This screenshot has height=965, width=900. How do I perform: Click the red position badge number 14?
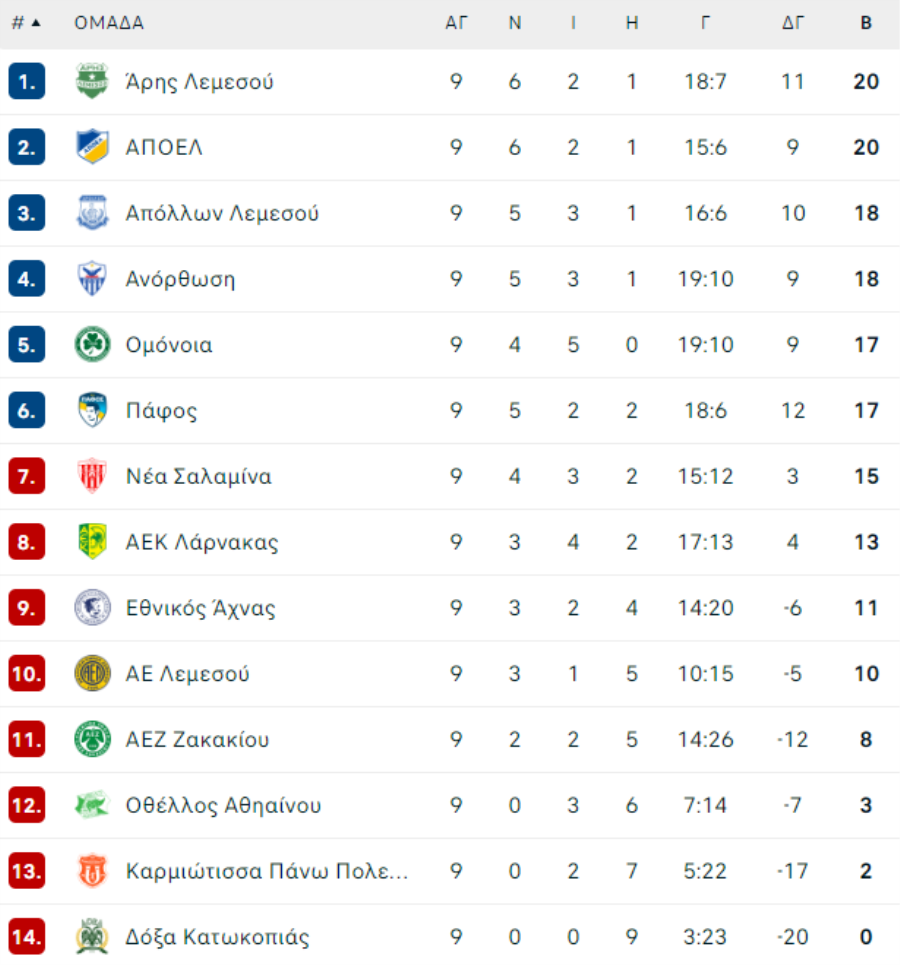point(26,936)
